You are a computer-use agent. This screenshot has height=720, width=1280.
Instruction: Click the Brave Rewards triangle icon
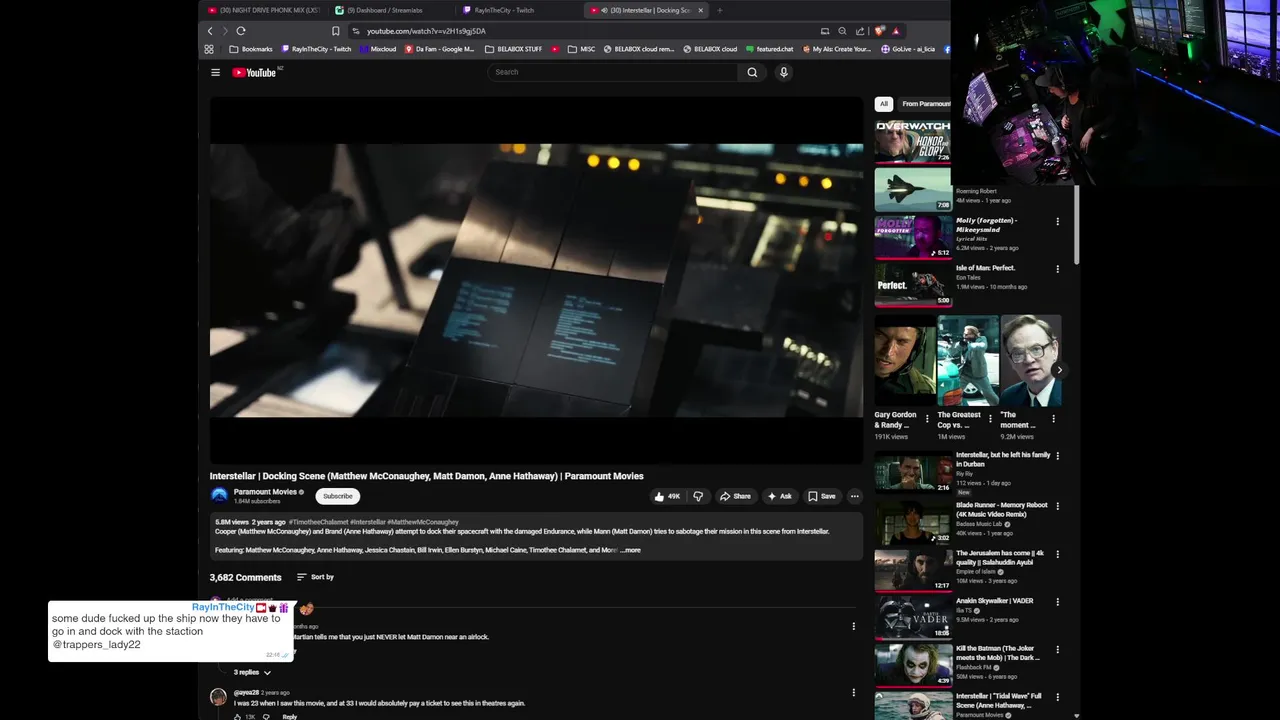coord(896,31)
